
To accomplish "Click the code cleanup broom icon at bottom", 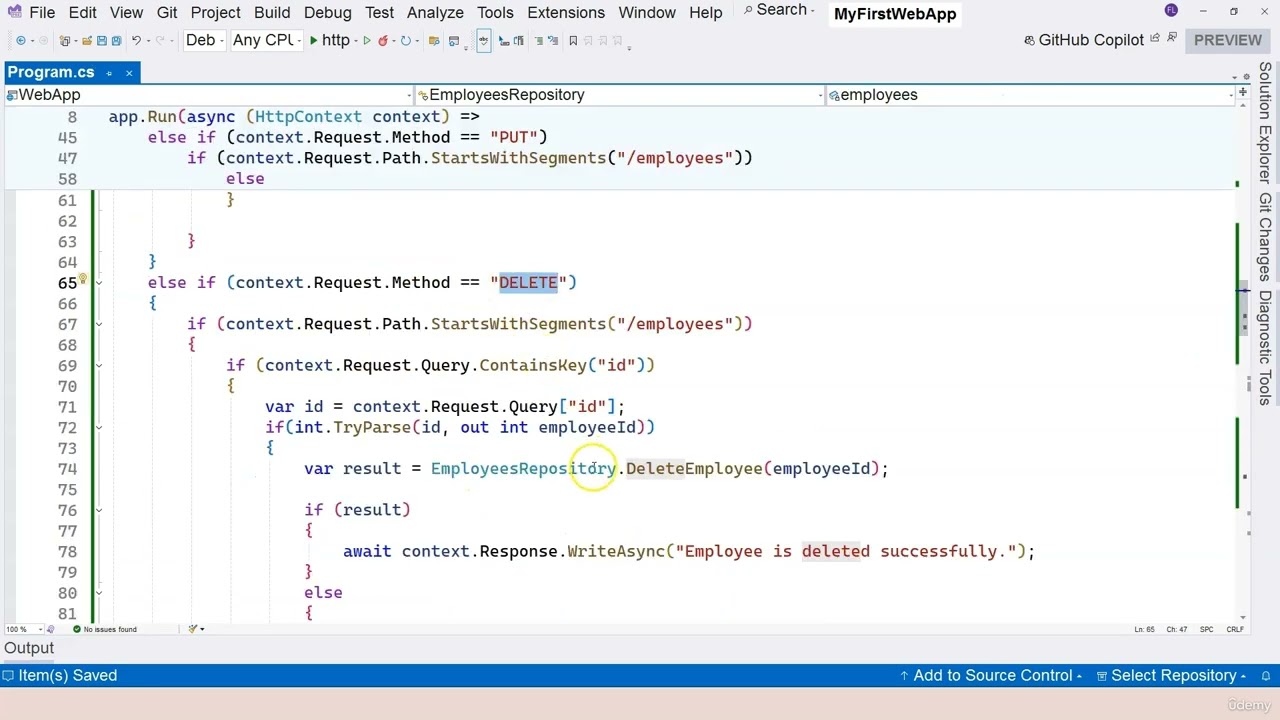I will tap(193, 629).
